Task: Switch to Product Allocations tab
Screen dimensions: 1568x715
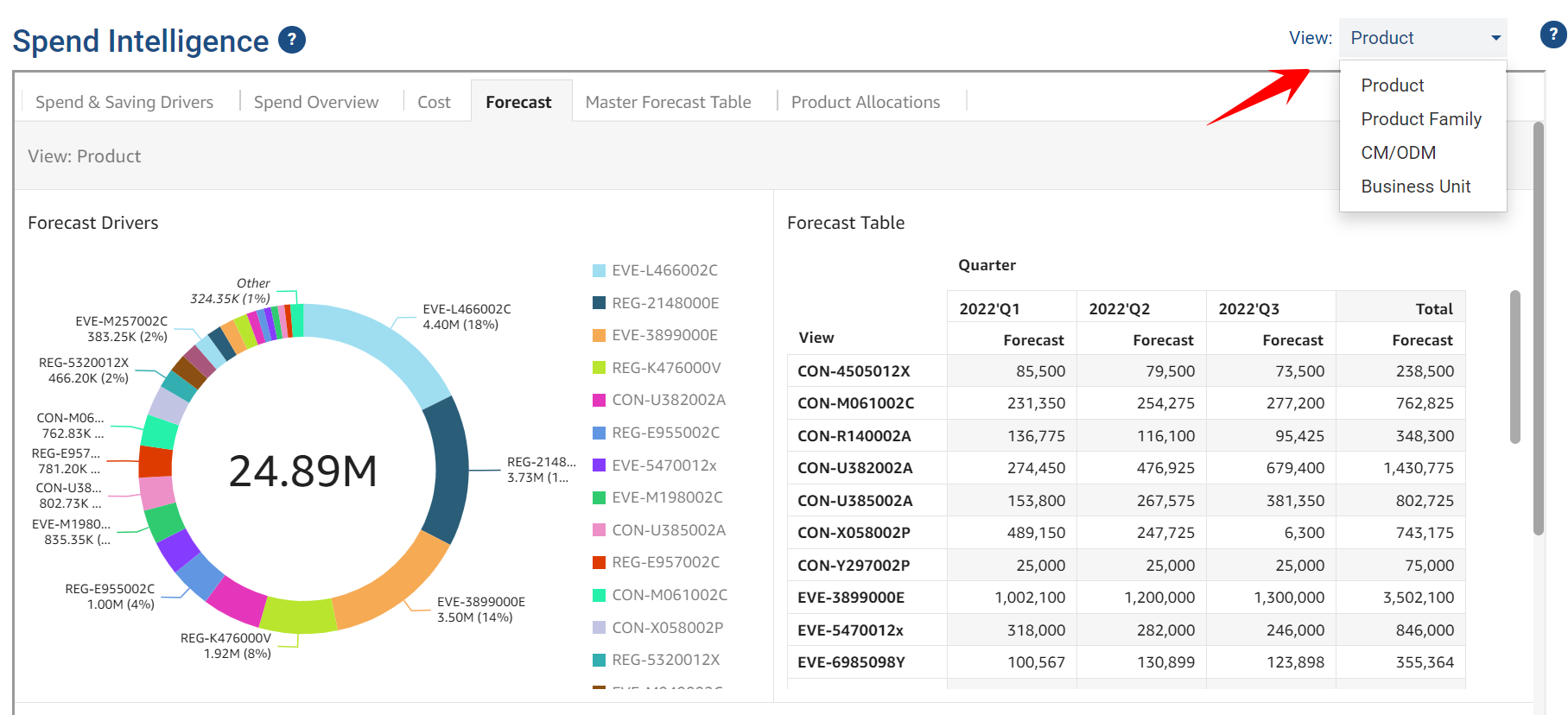Action: tap(865, 102)
